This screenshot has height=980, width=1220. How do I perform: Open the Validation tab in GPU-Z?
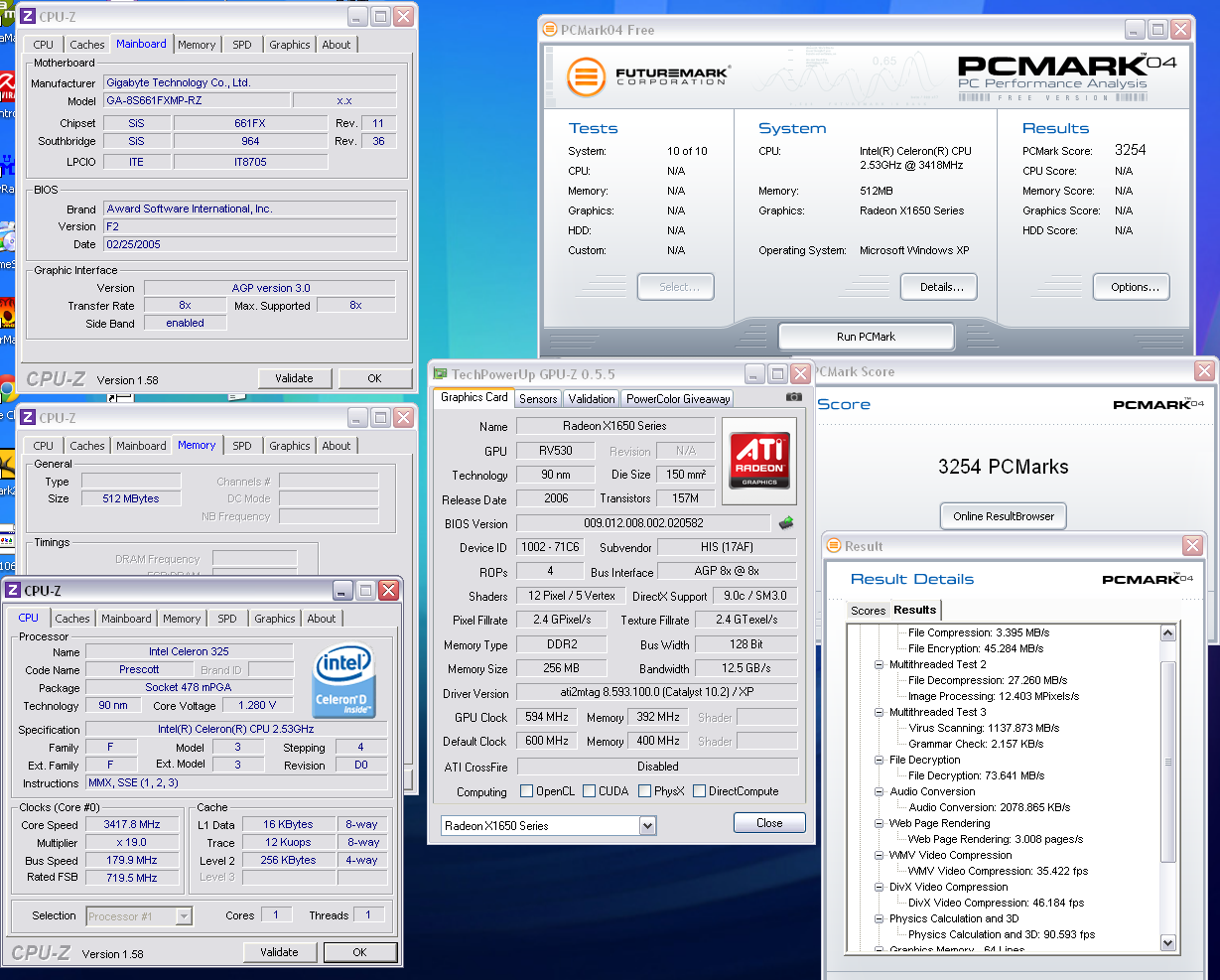click(x=592, y=398)
